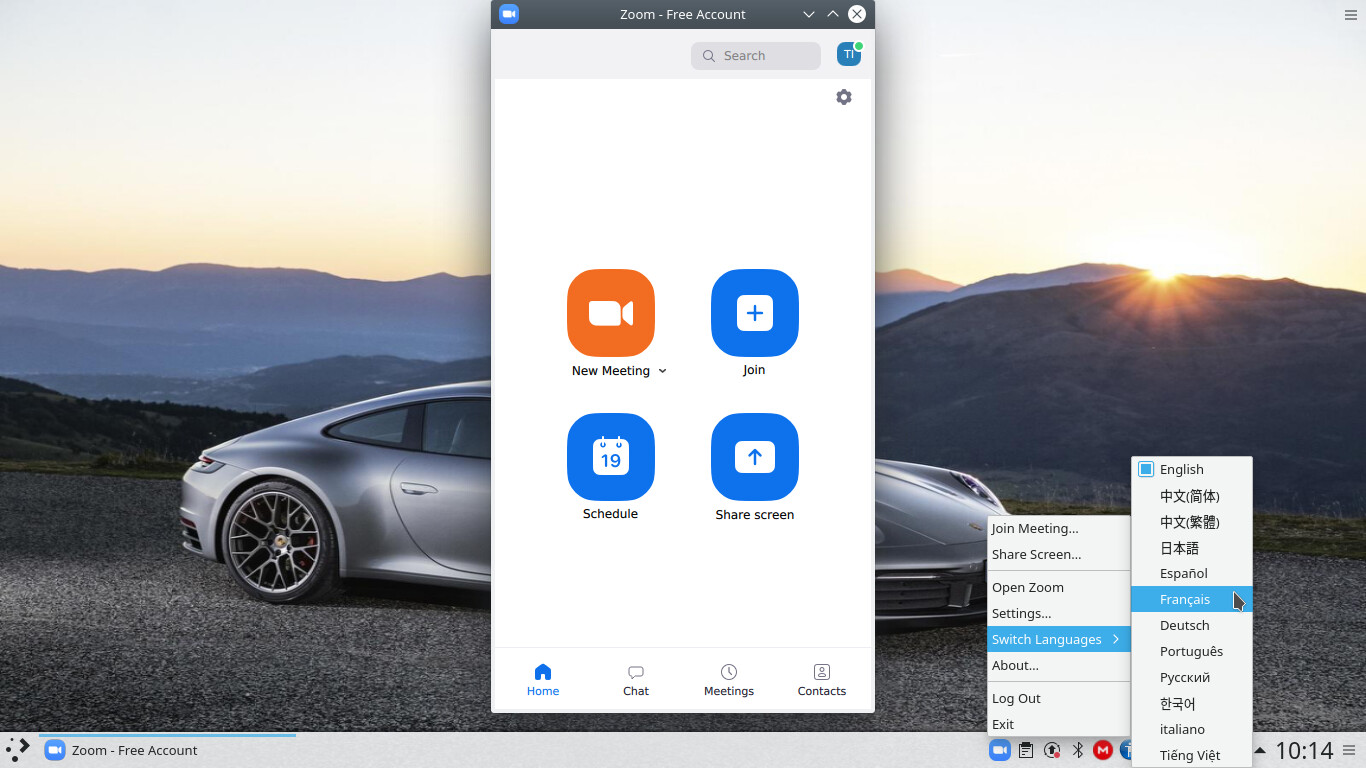The image size is (1366, 768).
Task: Select 日本語 language
Action: click(1191, 548)
